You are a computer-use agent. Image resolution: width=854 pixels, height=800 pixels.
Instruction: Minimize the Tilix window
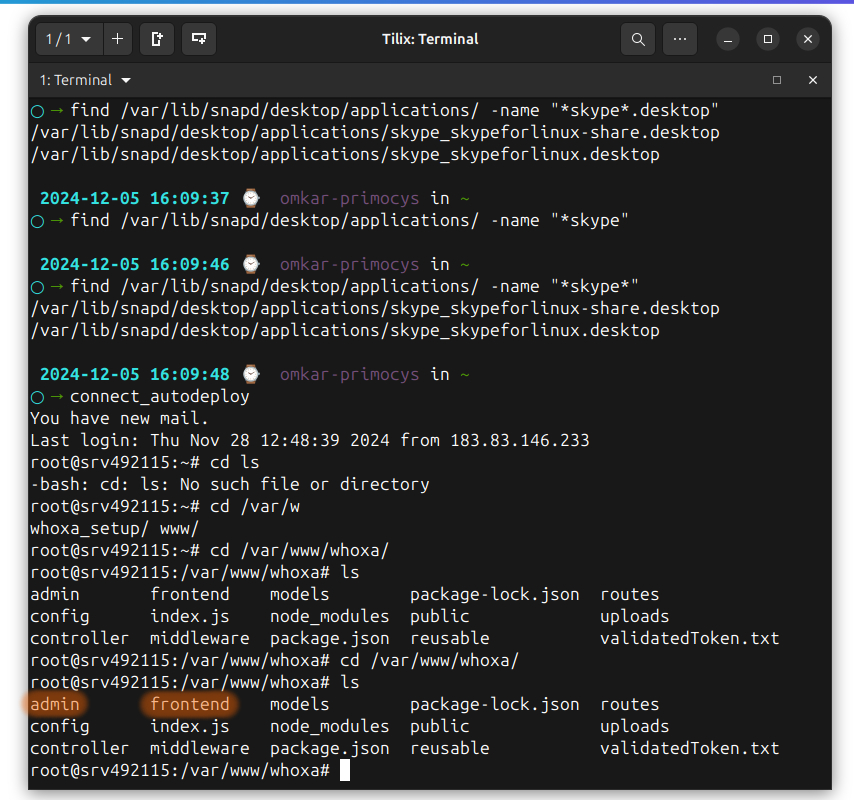[728, 39]
